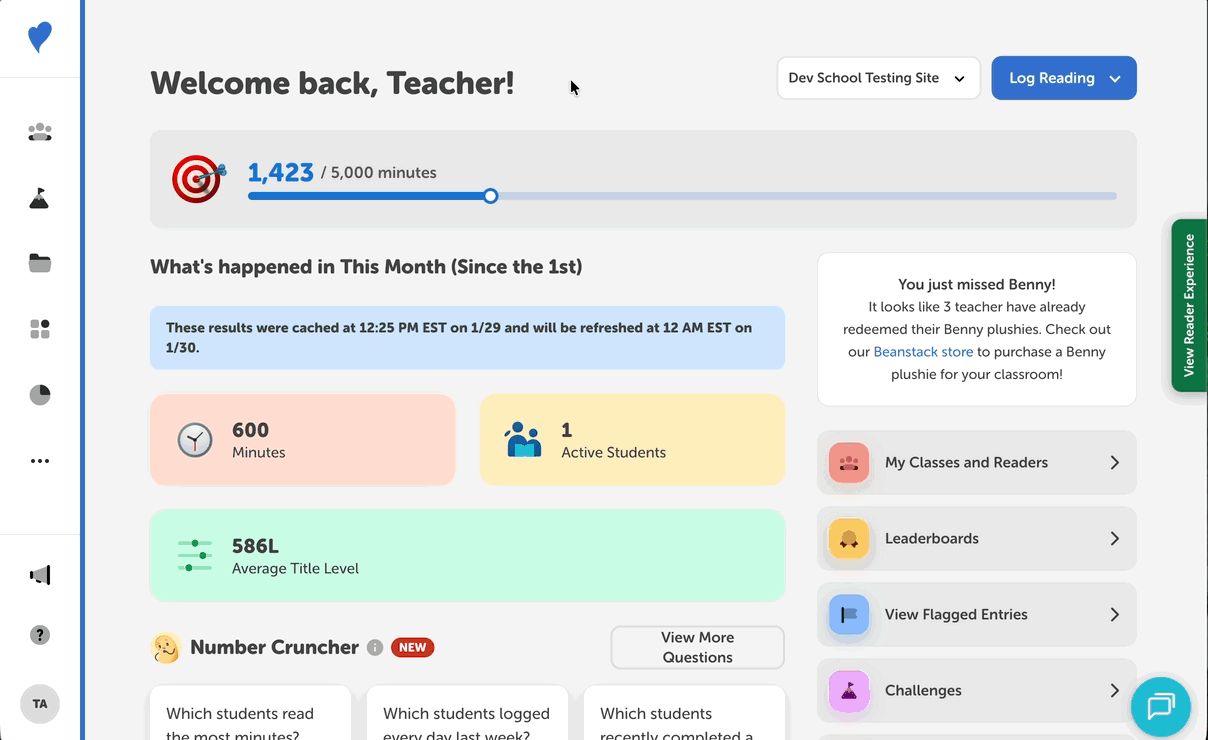Open the readers group icon in sidebar
The image size is (1208, 740).
(x=40, y=132)
